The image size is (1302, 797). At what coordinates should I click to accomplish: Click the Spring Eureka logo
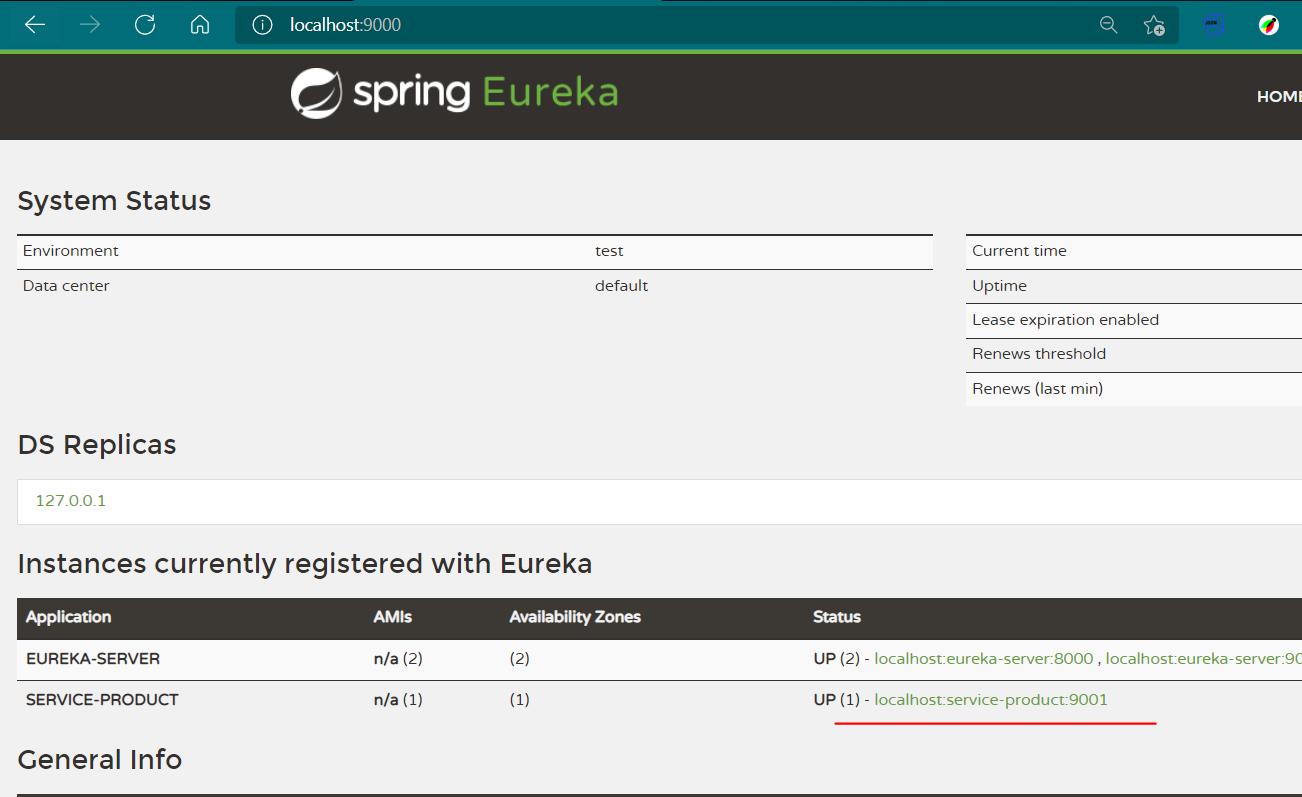tap(454, 93)
